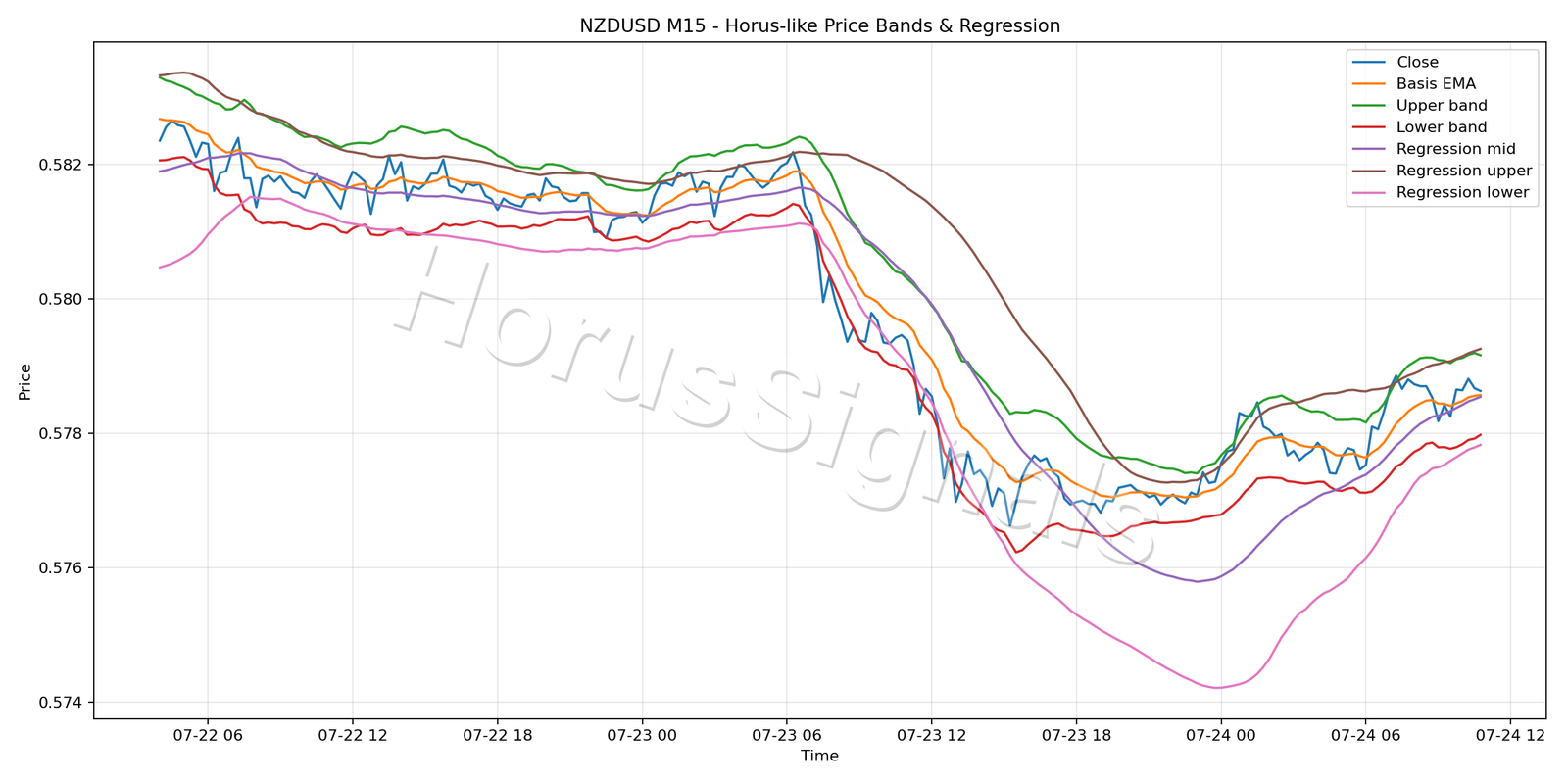The image size is (1568, 784).
Task: Click the '07-23 00' x-axis tick label
Action: [642, 734]
